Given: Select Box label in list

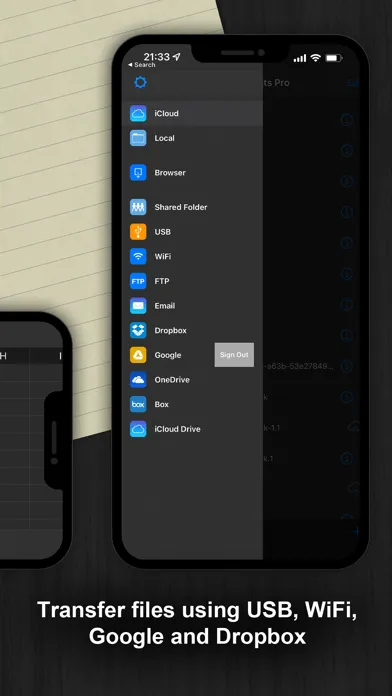Looking at the screenshot, I should (x=162, y=404).
